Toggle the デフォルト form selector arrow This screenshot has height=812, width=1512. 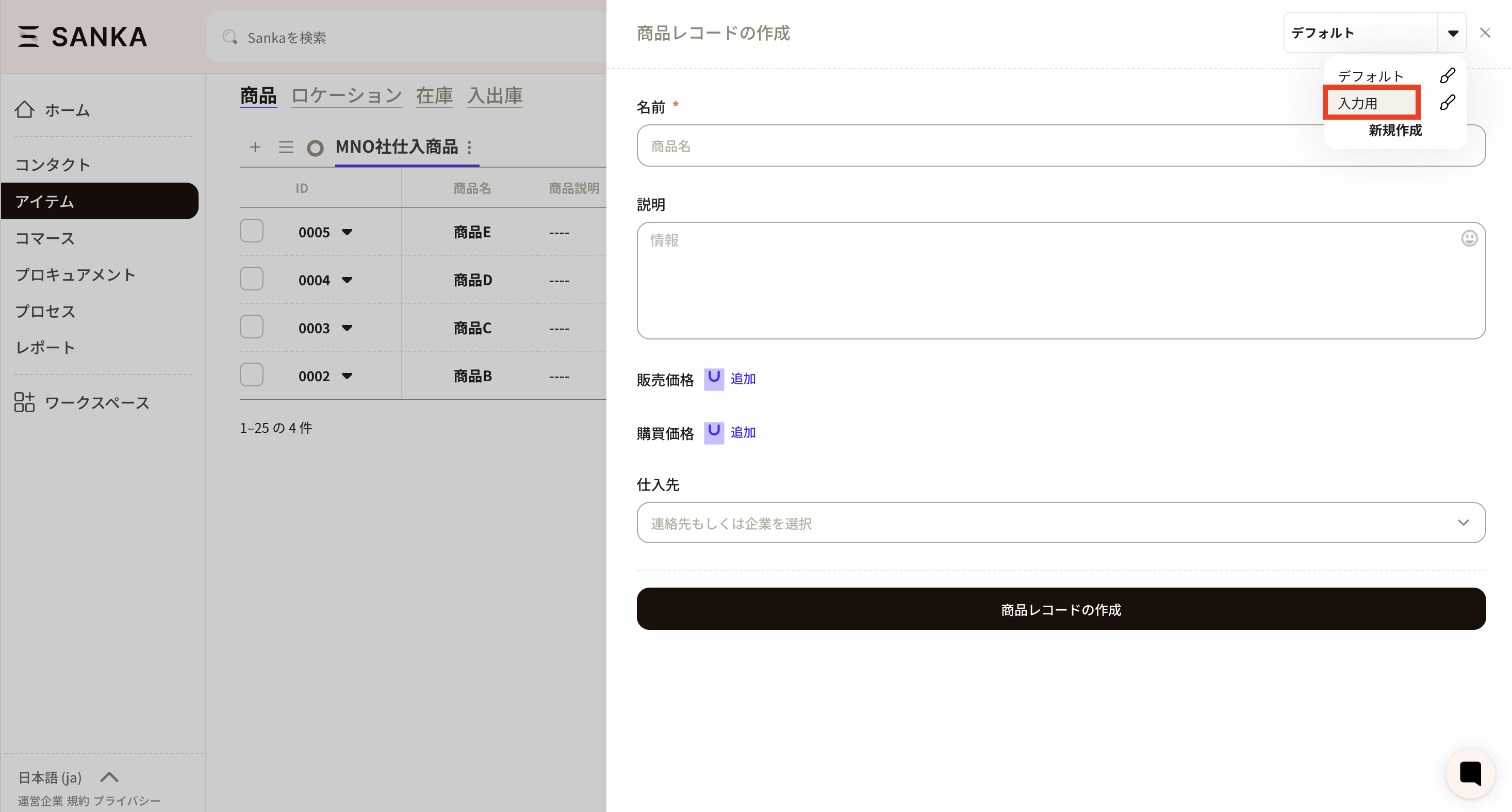click(1453, 33)
